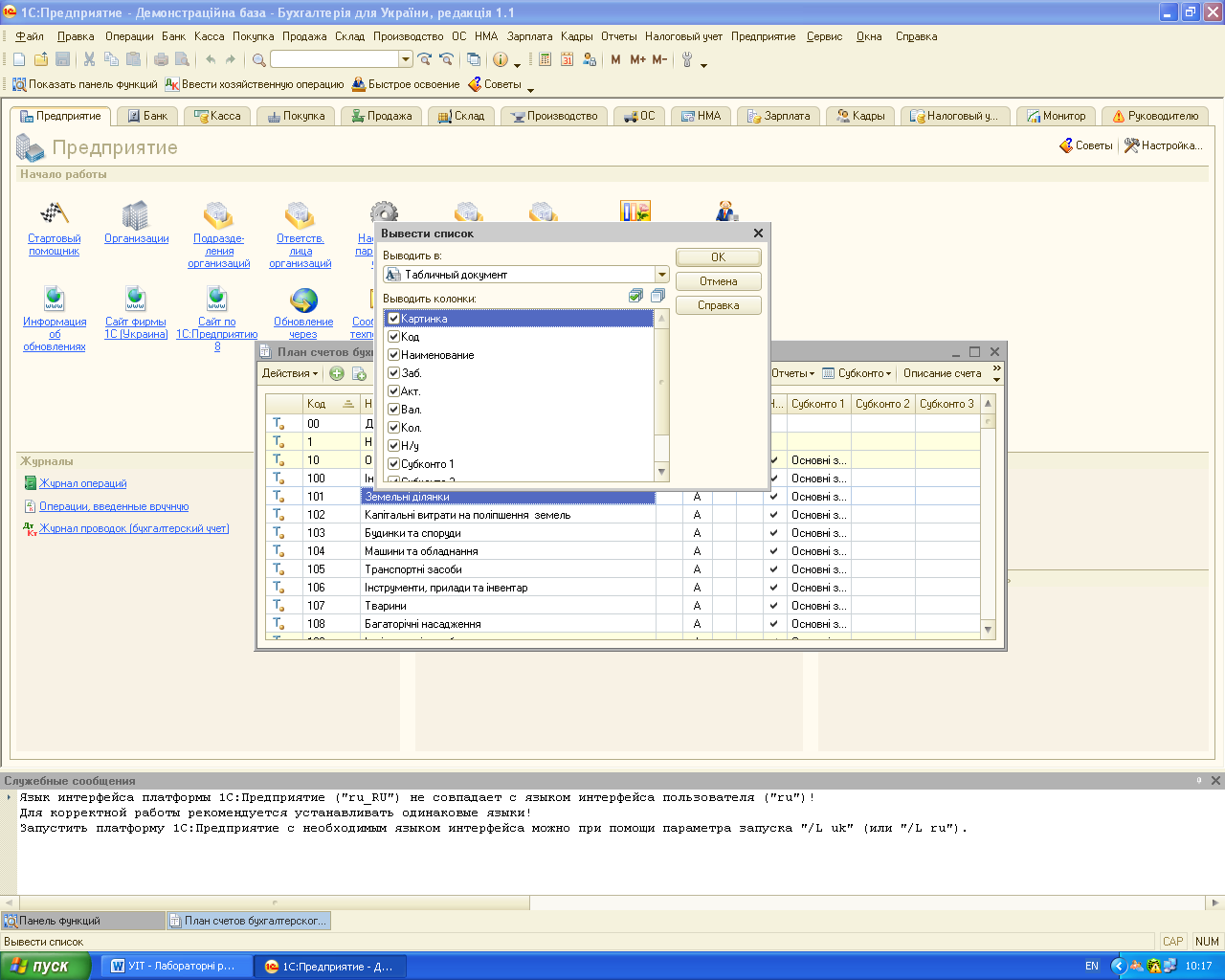Expand the Действия menu dropdown
The height and width of the screenshot is (980, 1225).
coord(290,373)
